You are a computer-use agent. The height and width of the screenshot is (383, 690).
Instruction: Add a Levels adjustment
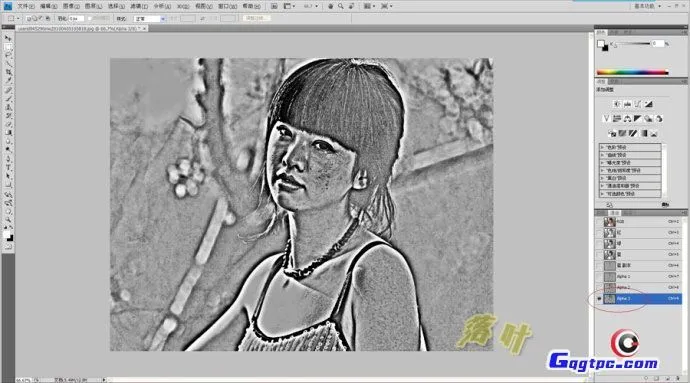[x=628, y=104]
